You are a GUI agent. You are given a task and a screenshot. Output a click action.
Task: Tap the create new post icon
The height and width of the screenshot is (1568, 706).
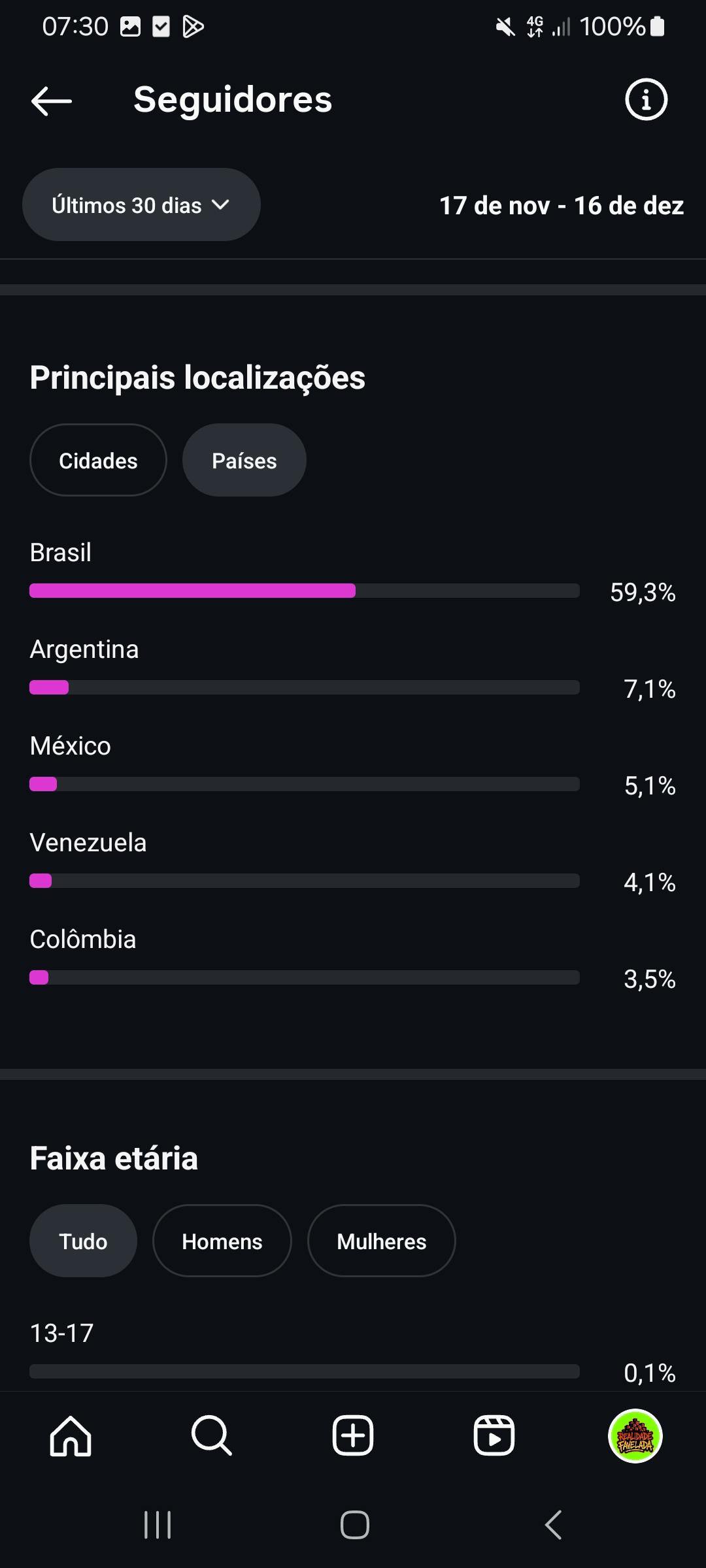(353, 1436)
